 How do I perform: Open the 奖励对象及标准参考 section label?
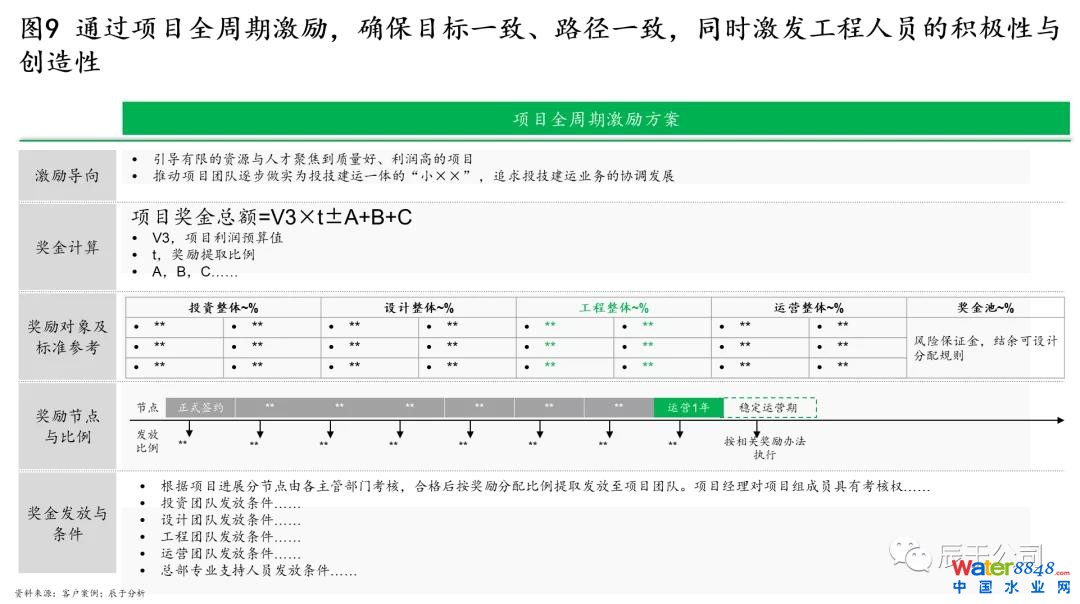pos(68,337)
